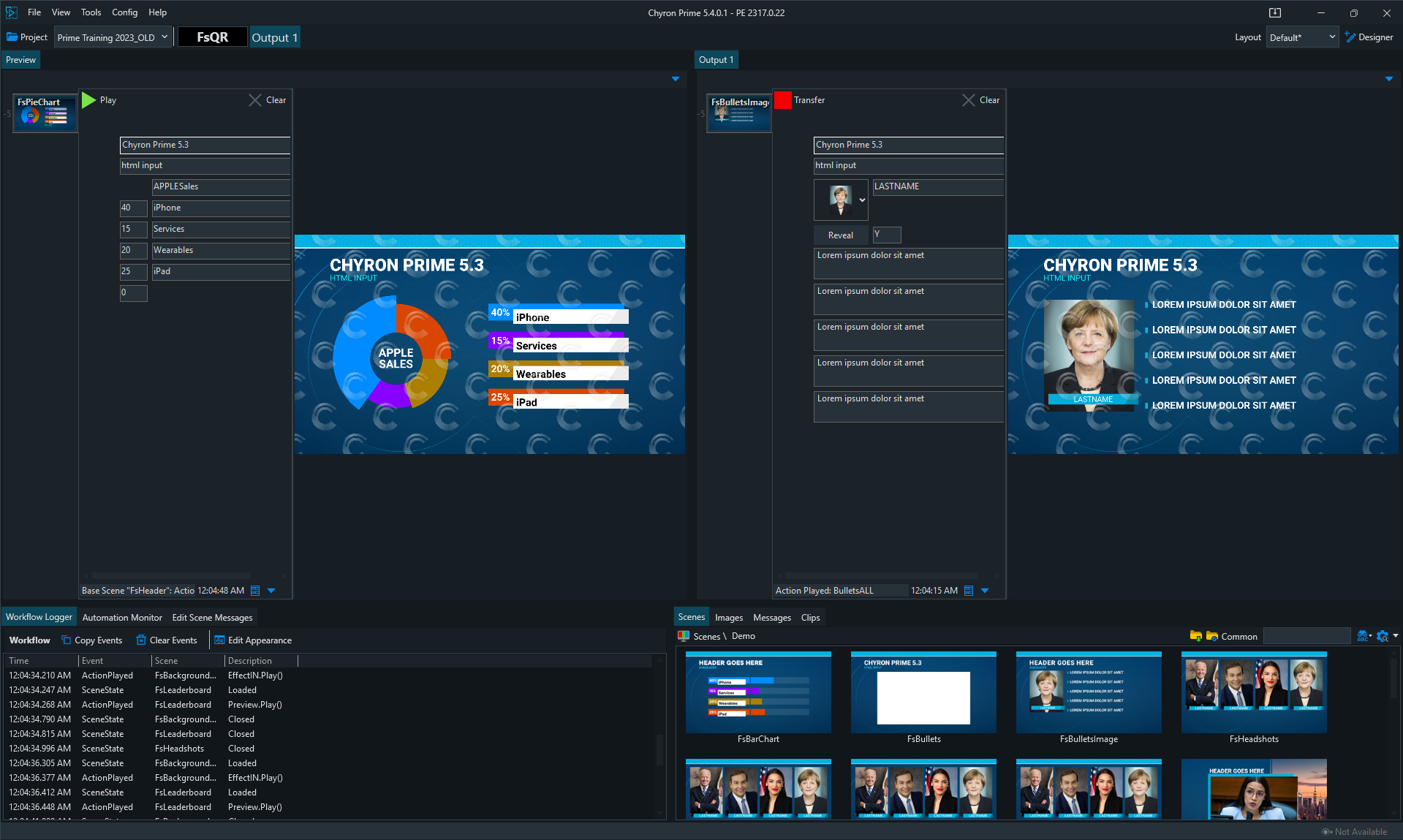The image size is (1403, 840).
Task: Click the LASTNAME input field
Action: point(938,187)
